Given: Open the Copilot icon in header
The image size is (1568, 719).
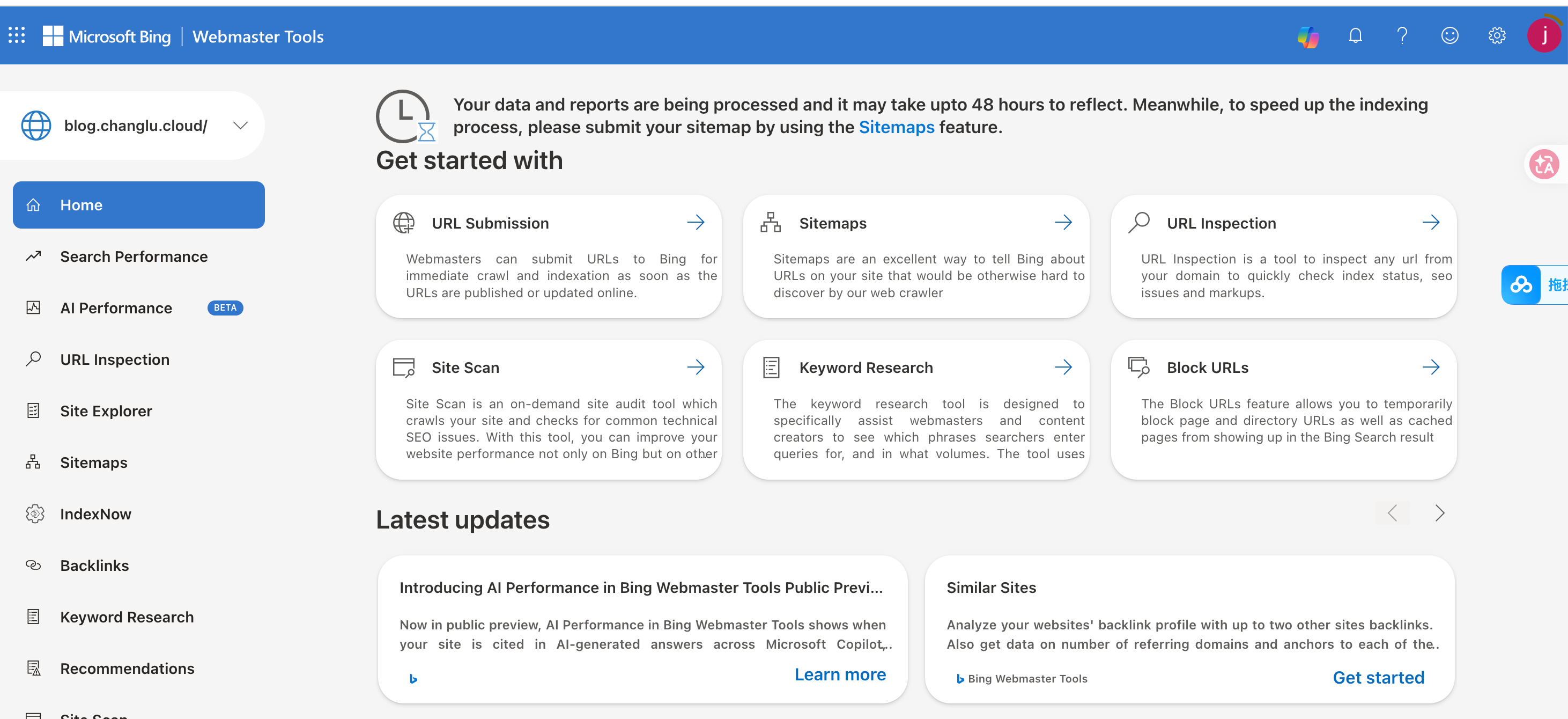Looking at the screenshot, I should (x=1307, y=36).
